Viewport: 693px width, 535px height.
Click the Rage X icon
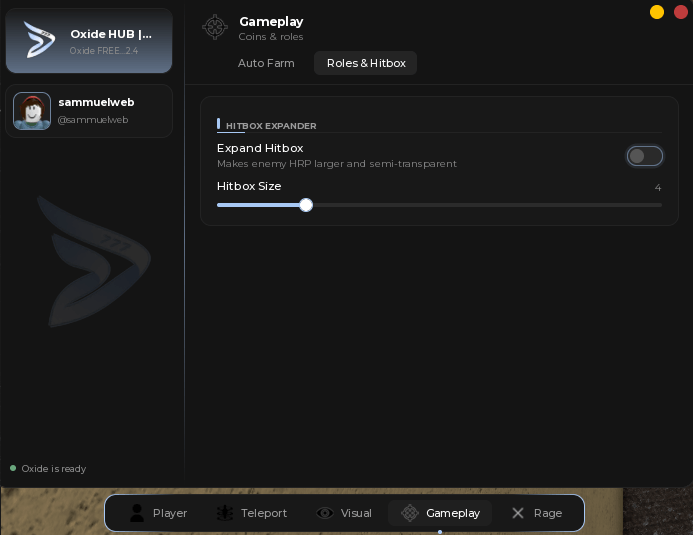coord(518,513)
